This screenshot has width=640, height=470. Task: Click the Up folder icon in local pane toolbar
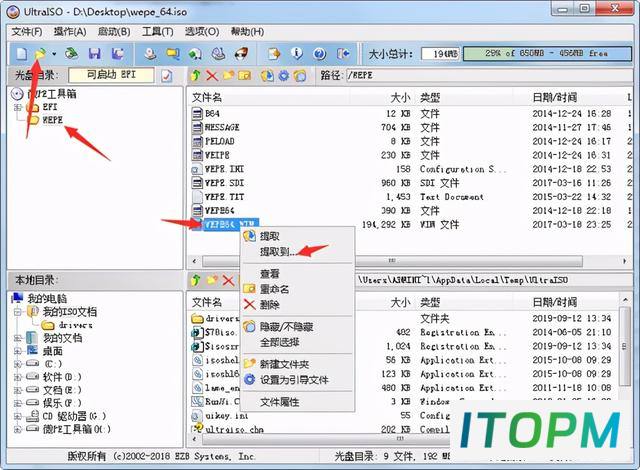[196, 280]
